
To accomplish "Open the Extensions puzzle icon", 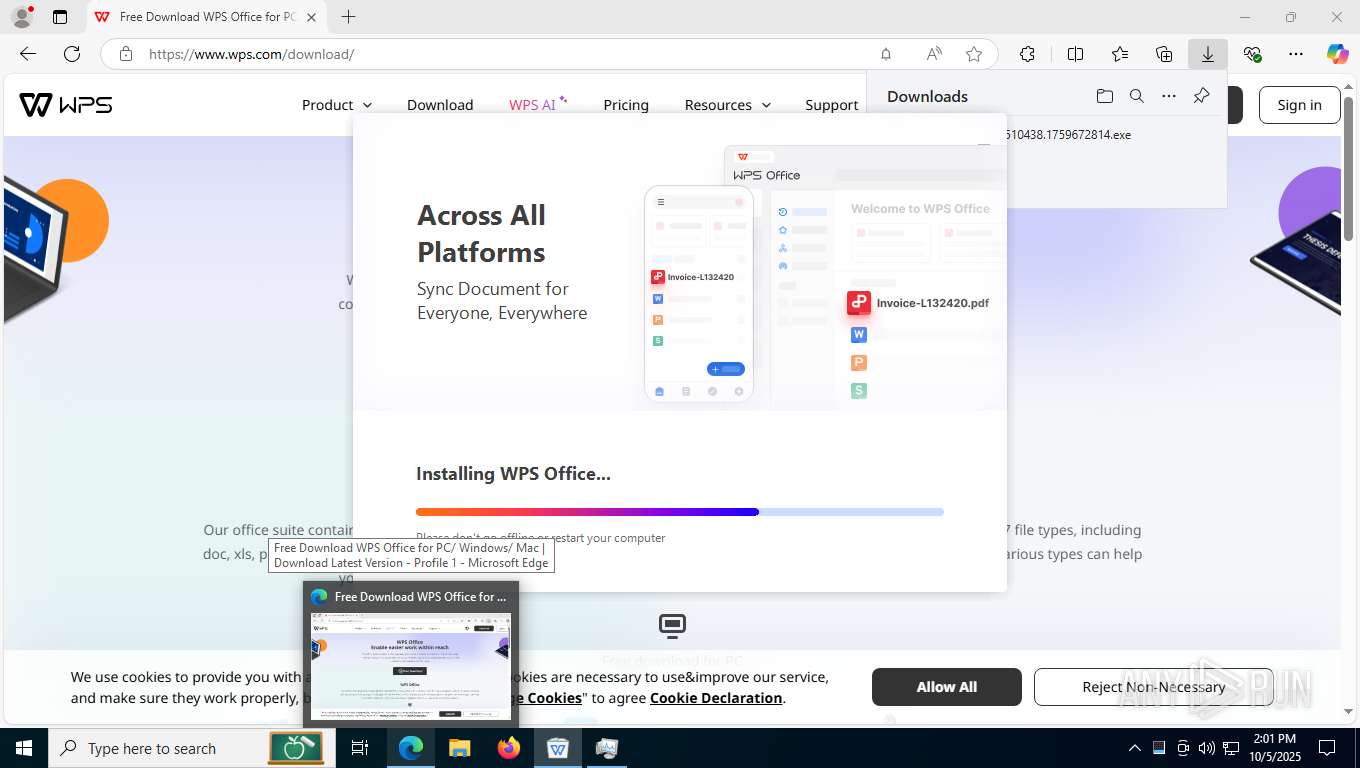I will point(1027,54).
